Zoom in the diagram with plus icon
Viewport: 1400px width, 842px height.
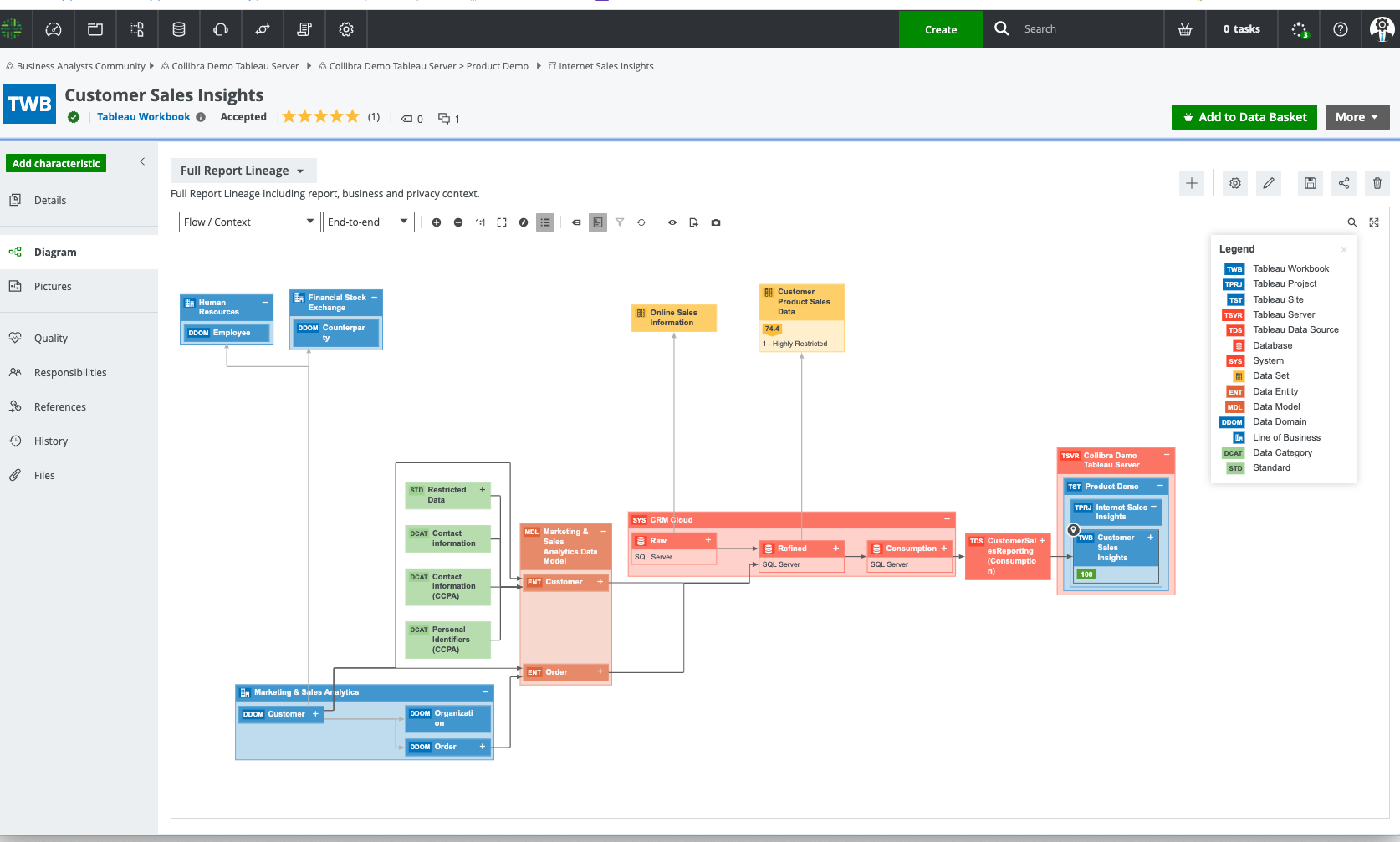437,222
